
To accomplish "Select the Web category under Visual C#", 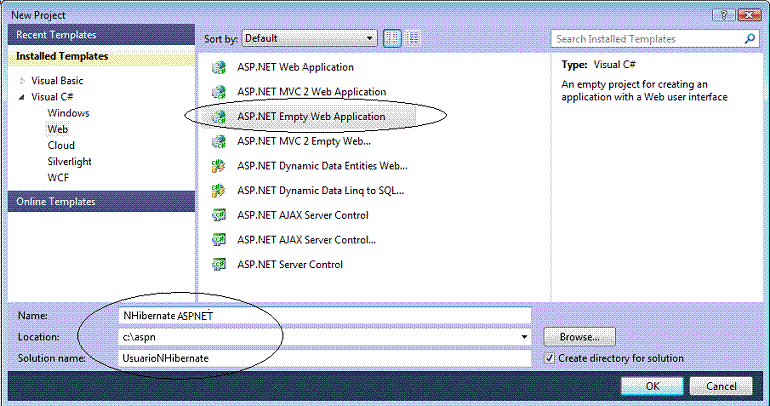I will point(57,130).
